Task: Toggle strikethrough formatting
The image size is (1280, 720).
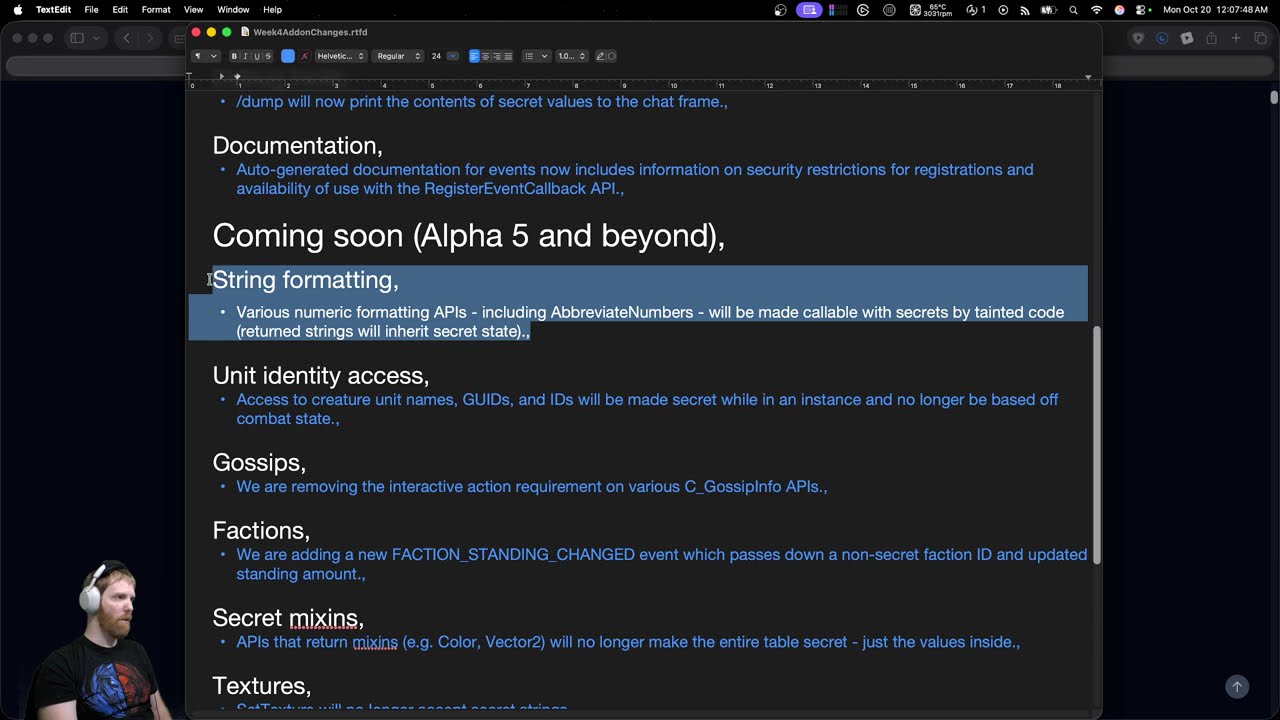Action: (x=268, y=56)
